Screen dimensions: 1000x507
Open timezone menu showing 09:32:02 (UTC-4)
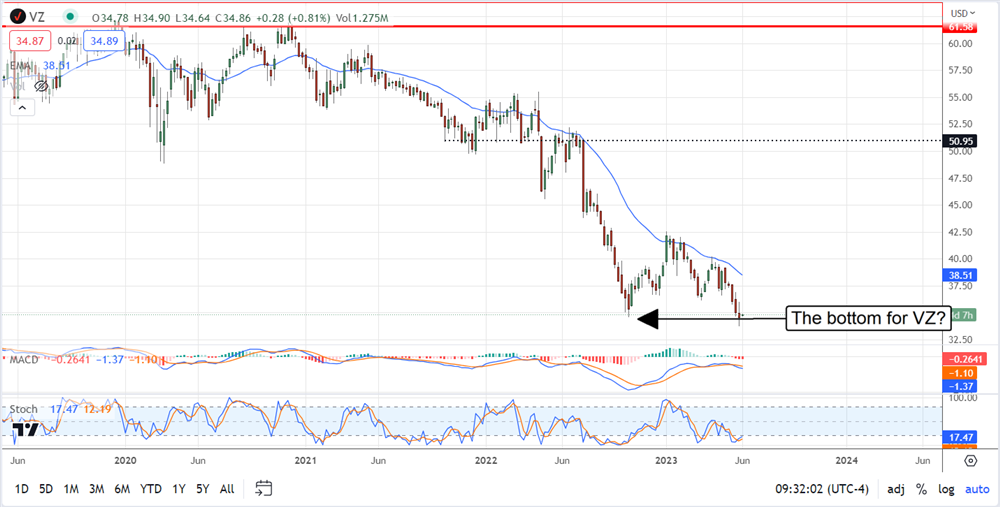[x=823, y=489]
